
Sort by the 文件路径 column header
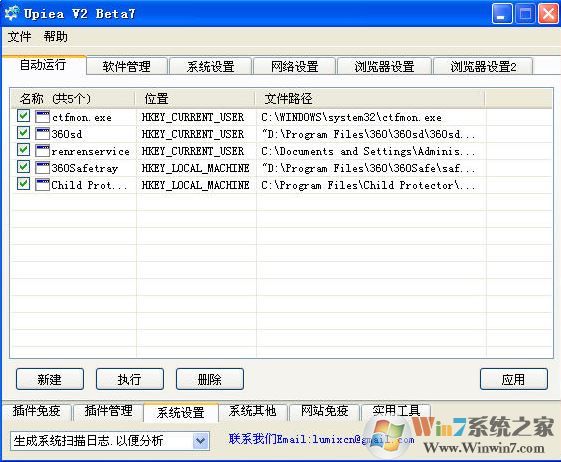pyautogui.click(x=370, y=98)
